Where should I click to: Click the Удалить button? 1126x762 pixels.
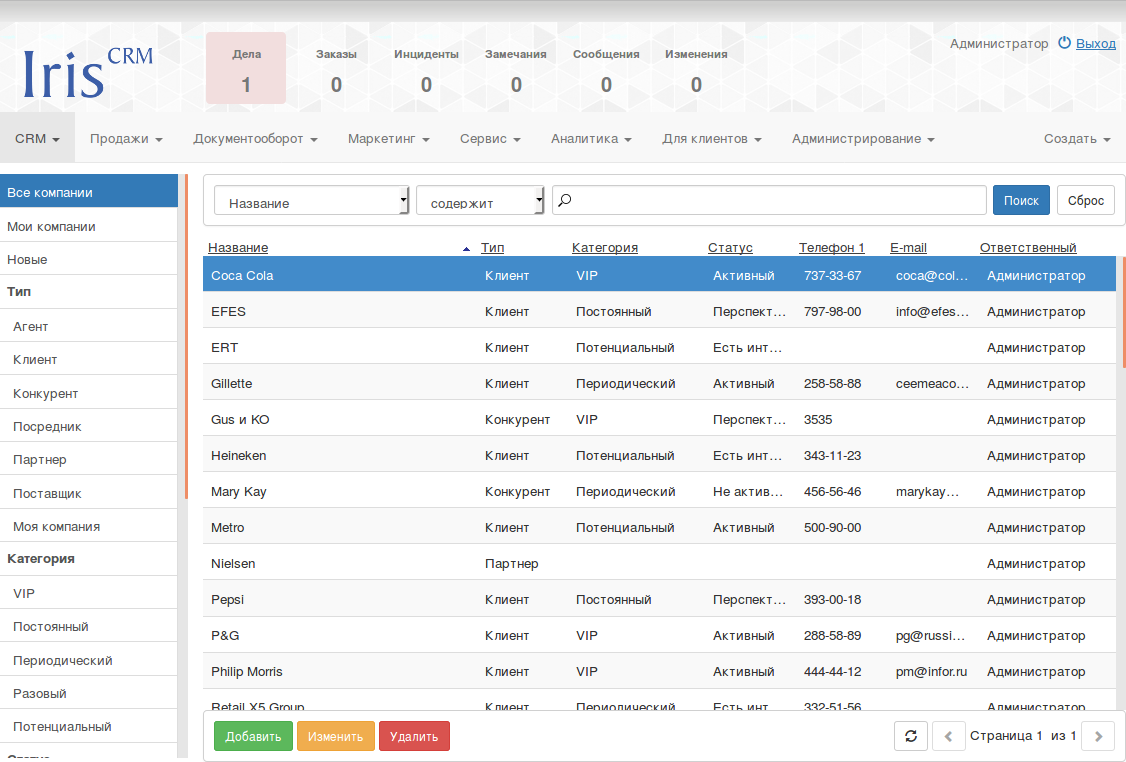(x=414, y=736)
